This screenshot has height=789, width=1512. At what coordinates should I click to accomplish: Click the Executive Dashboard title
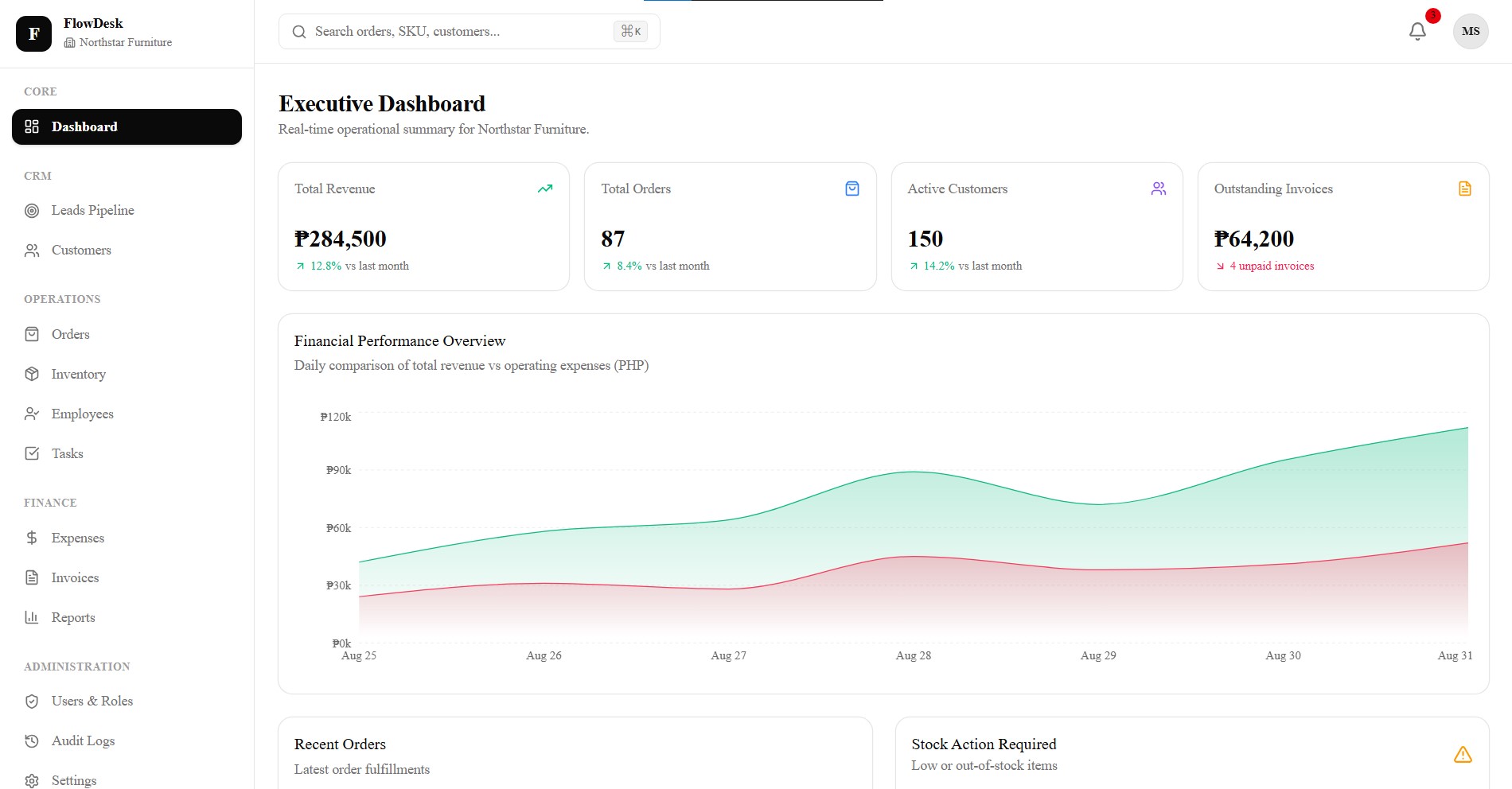pos(382,104)
